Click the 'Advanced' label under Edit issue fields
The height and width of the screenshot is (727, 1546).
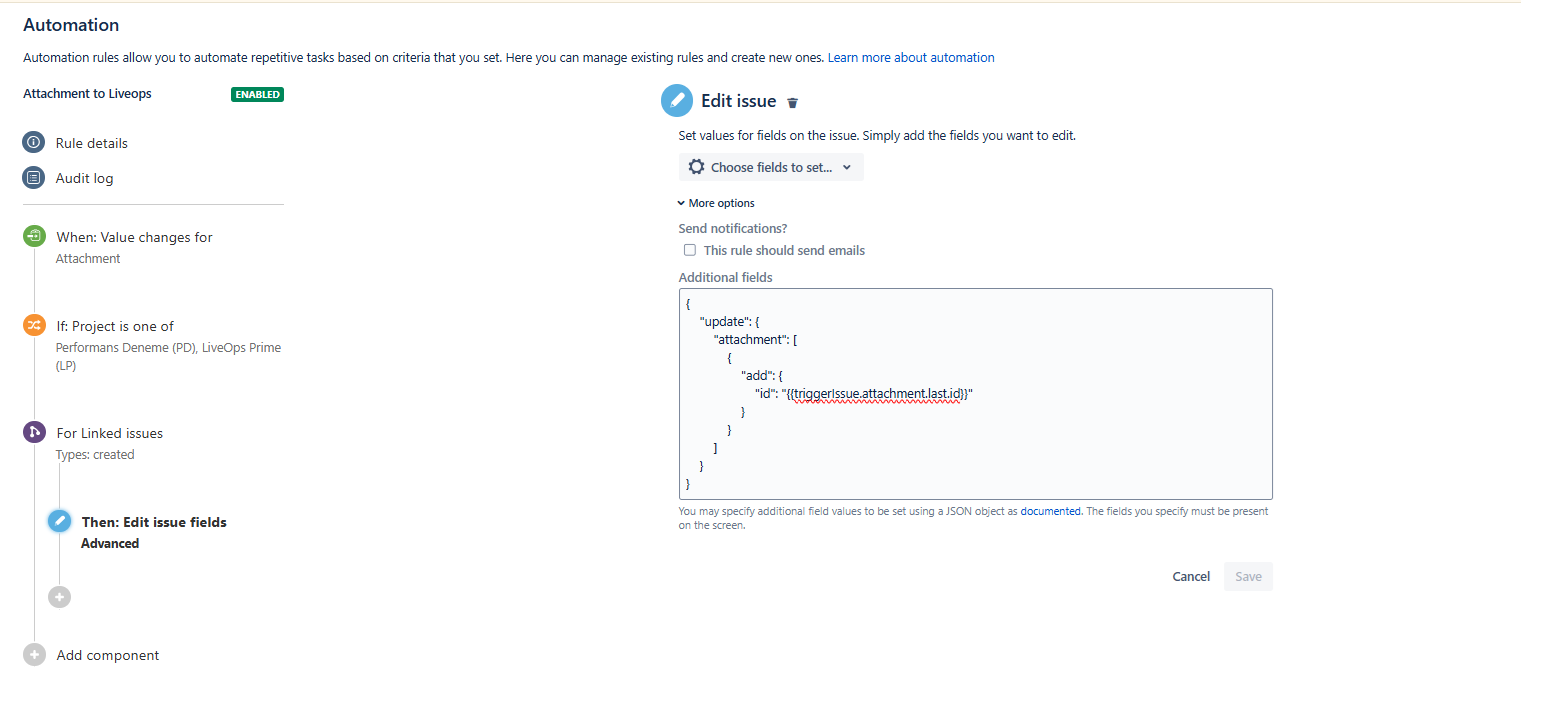[110, 543]
